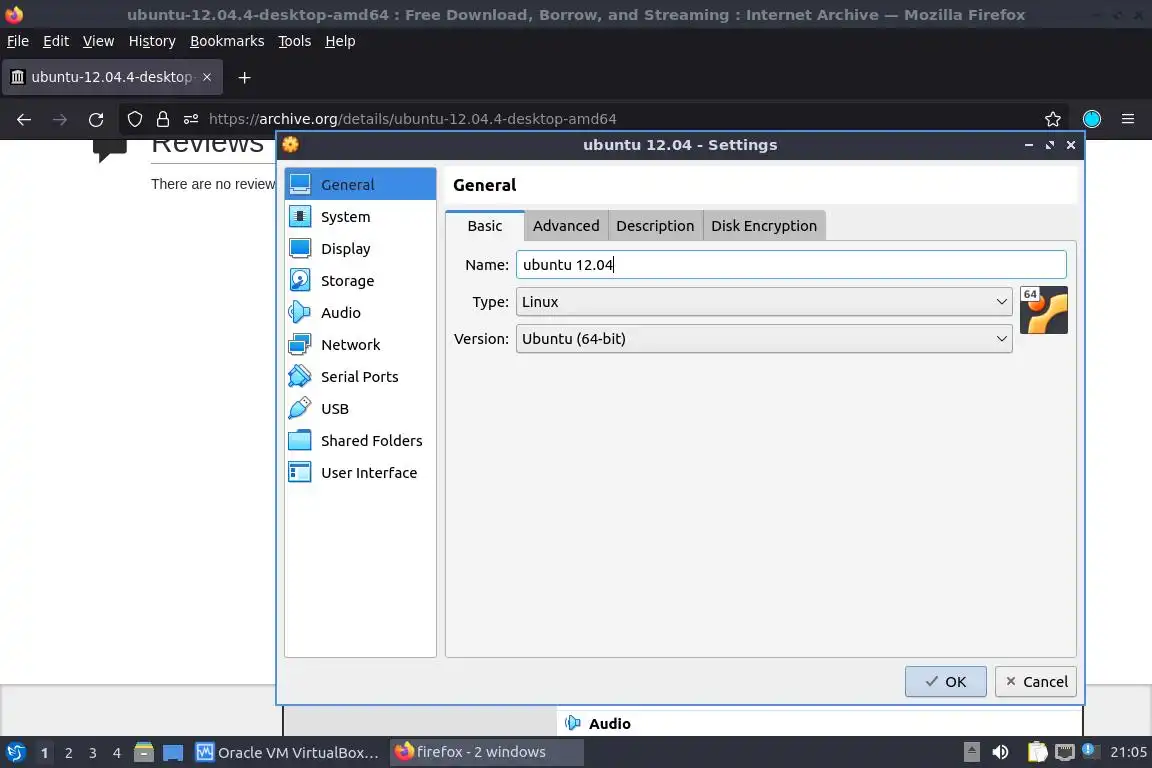Expand the Type dropdown showing Linux
This screenshot has width=1152, height=768.
pyautogui.click(x=764, y=302)
